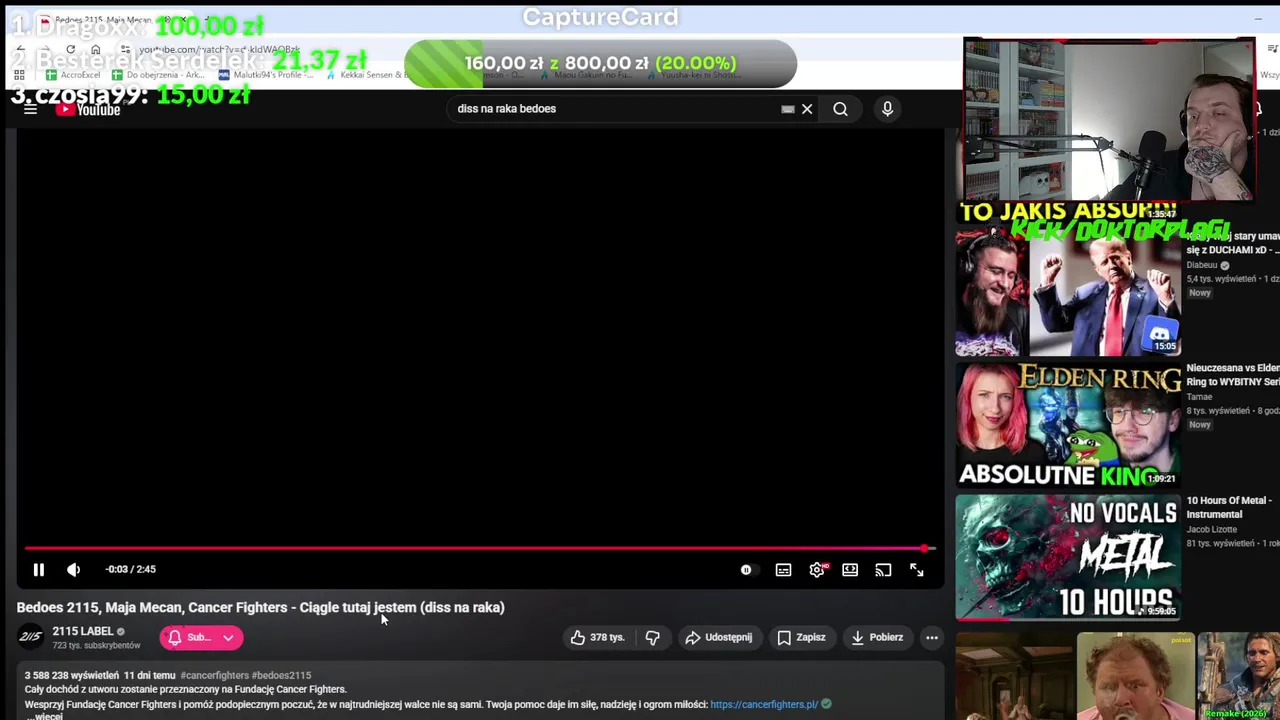Open more actions three-dot menu under video
This screenshot has height=720, width=1280.
[x=932, y=637]
